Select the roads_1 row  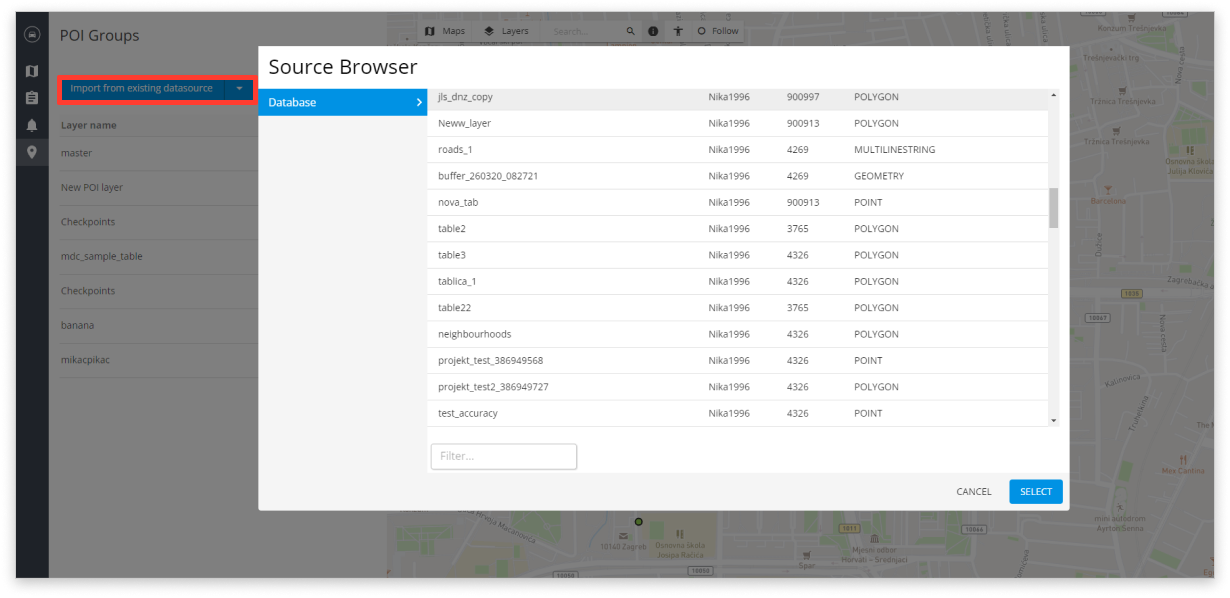(738, 150)
